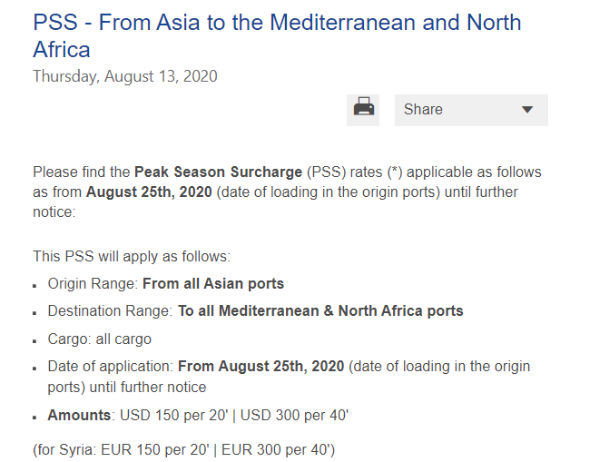This screenshot has width=600, height=462.
Task: Click the USD 150 per 20' amount
Action: [x=174, y=415]
